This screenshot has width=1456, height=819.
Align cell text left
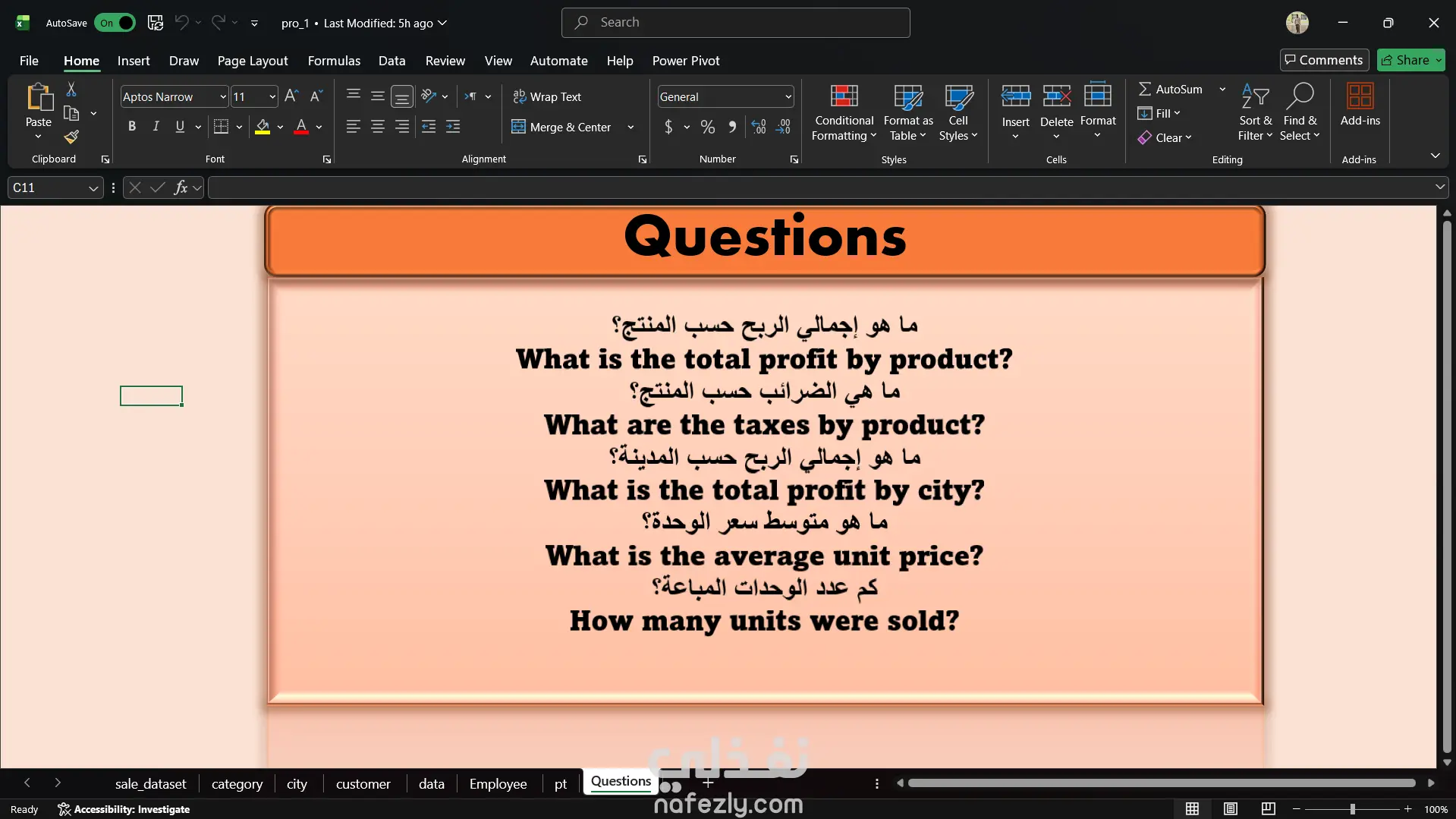coord(353,127)
